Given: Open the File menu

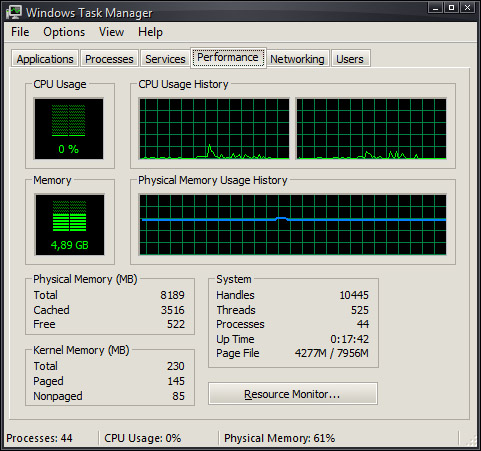Looking at the screenshot, I should (20, 32).
